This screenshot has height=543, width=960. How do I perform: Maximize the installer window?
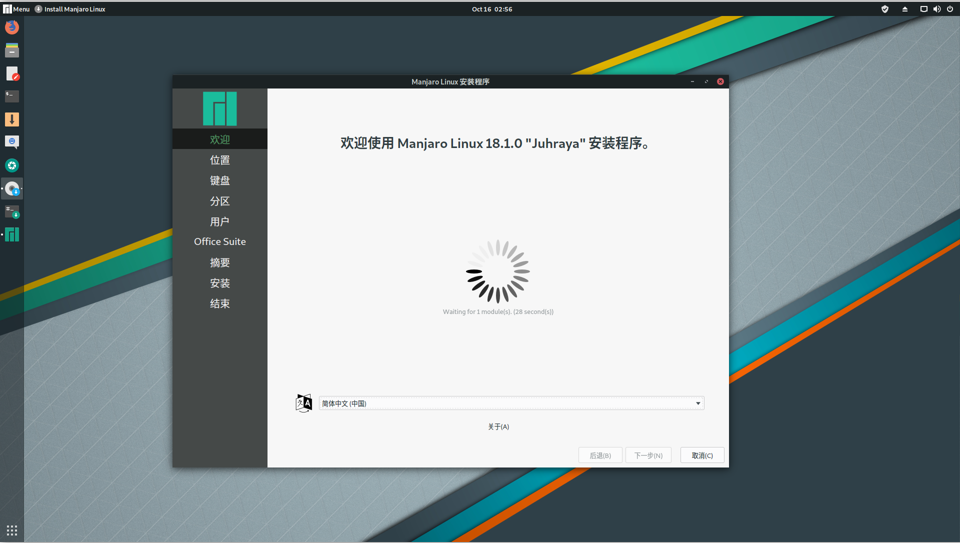[707, 81]
